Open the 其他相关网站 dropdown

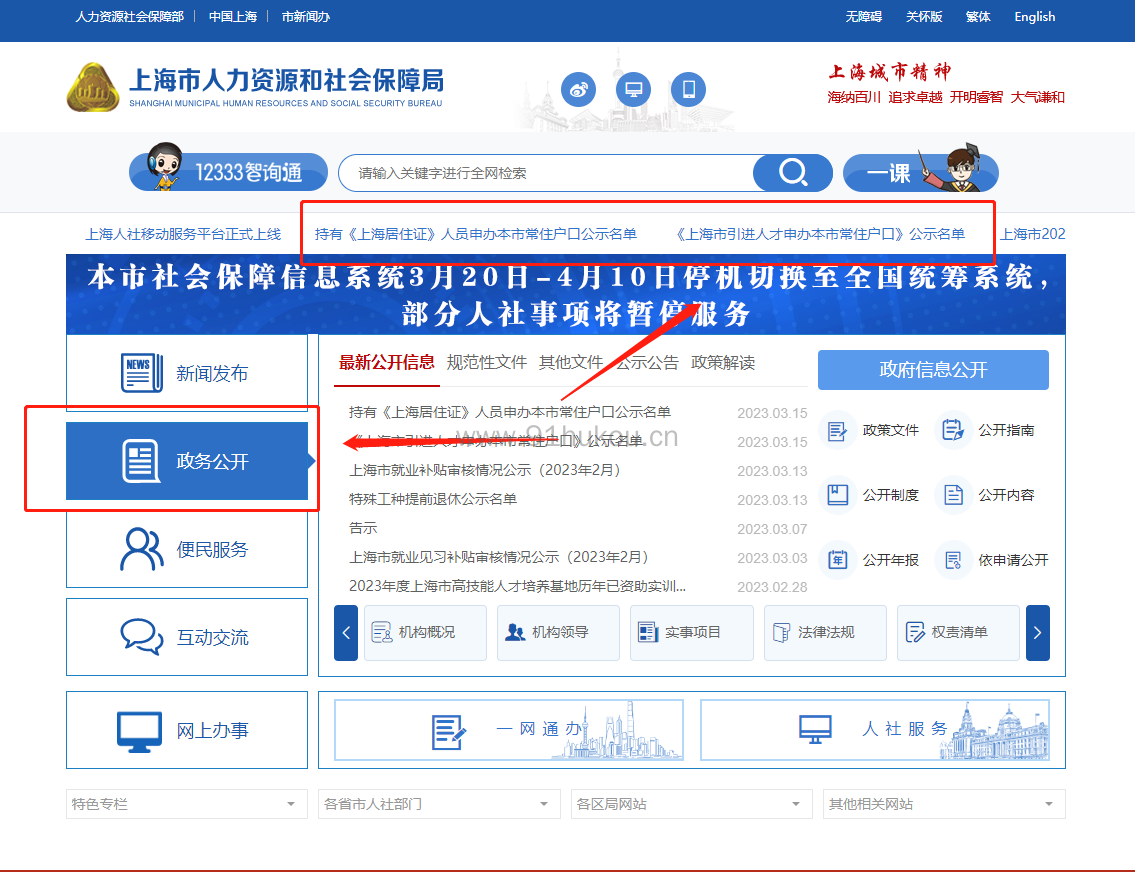943,804
